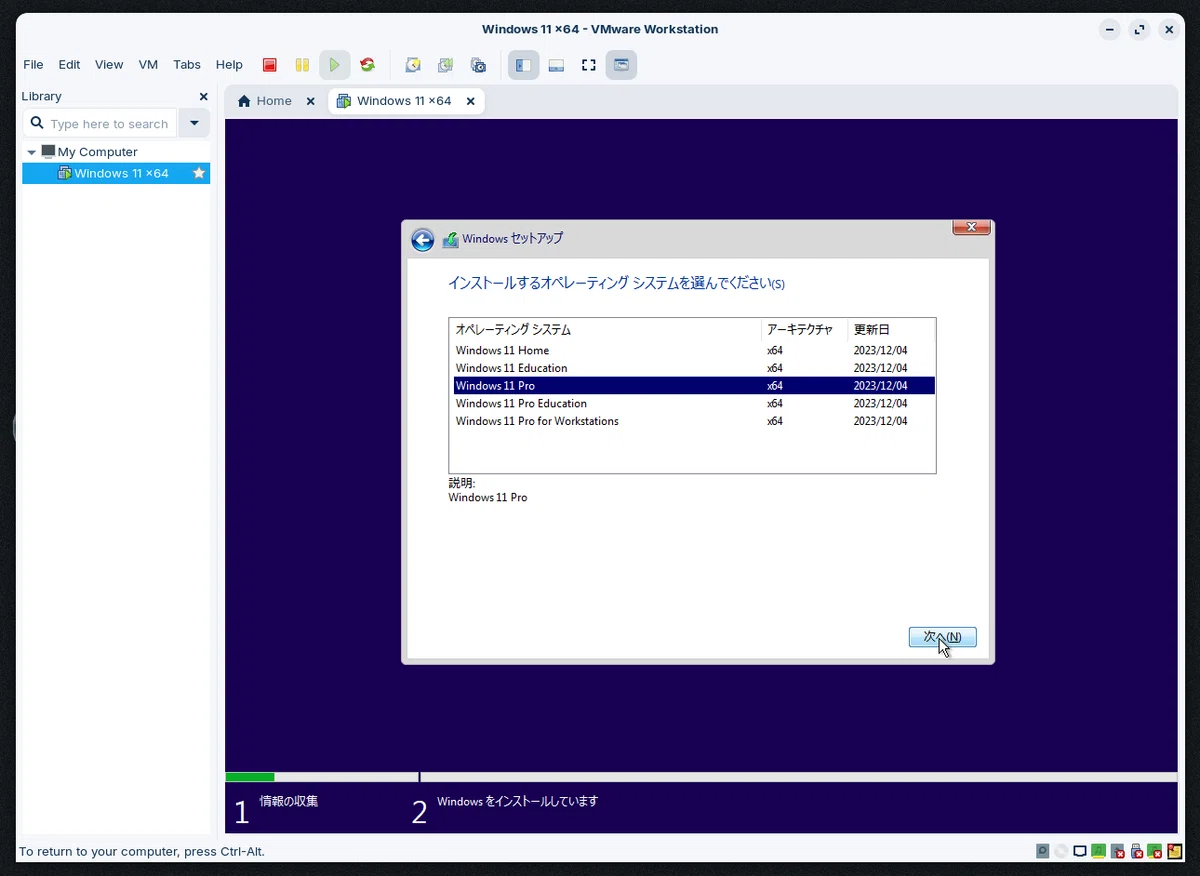The height and width of the screenshot is (876, 1200).
Task: Click the green power on play icon
Action: click(335, 65)
